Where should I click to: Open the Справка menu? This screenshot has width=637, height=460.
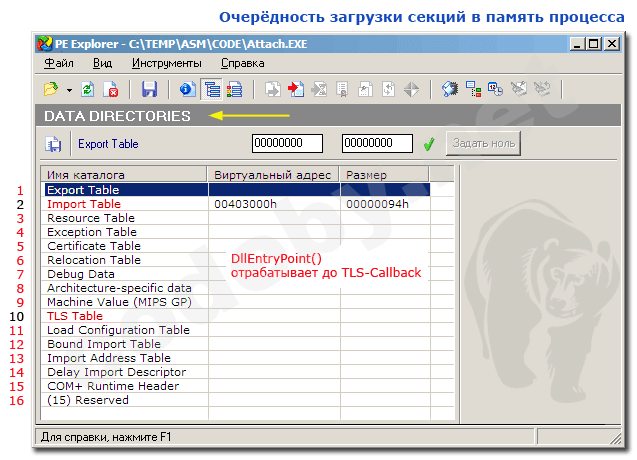pos(242,63)
